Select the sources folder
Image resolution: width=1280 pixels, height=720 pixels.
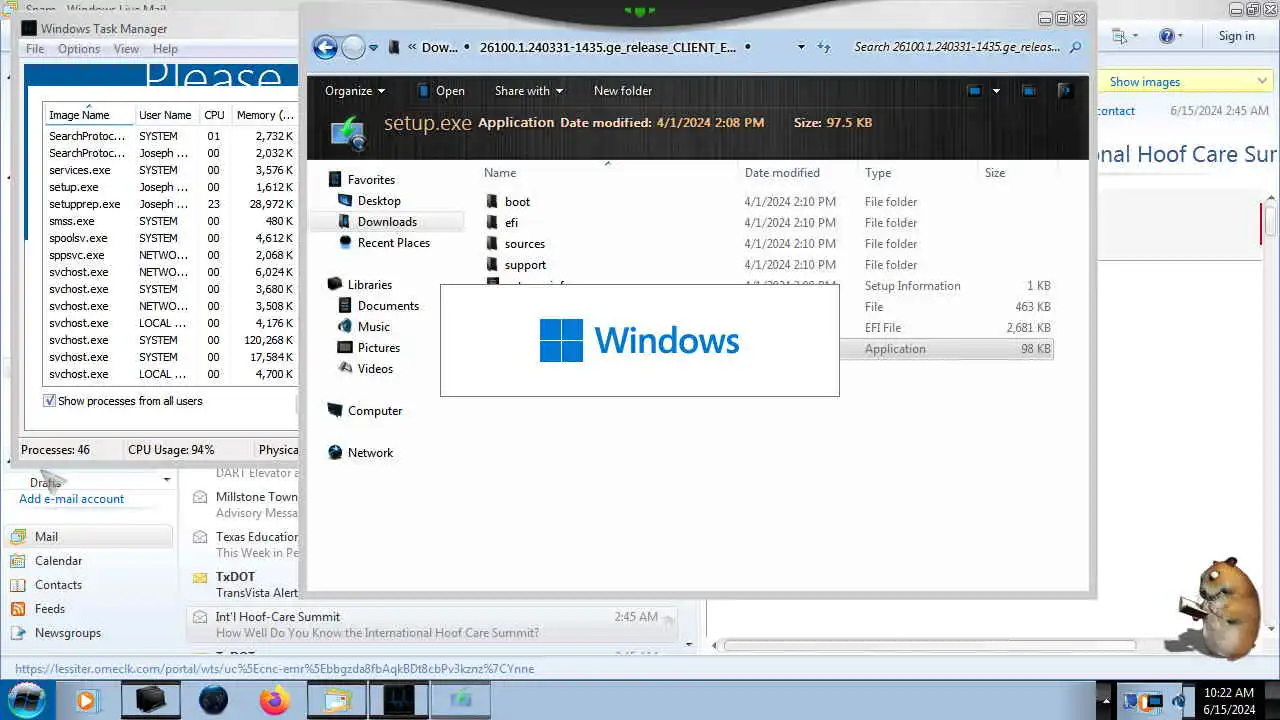point(525,244)
